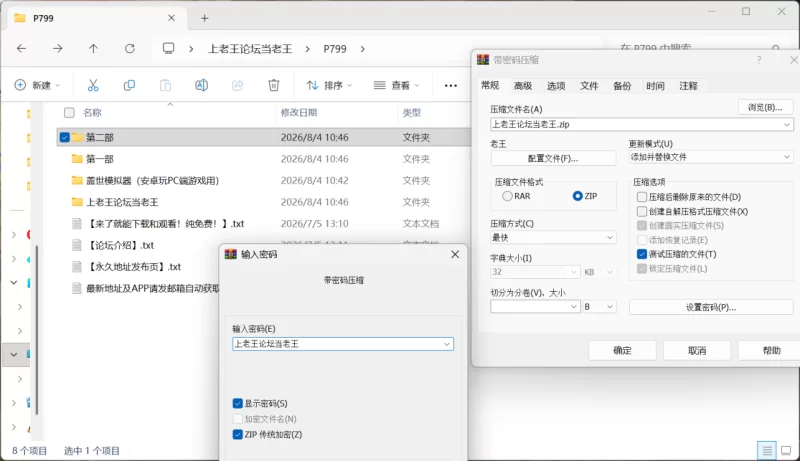Switch to large icons view in status bar
Screen dimensions: 800x461
click(786, 450)
